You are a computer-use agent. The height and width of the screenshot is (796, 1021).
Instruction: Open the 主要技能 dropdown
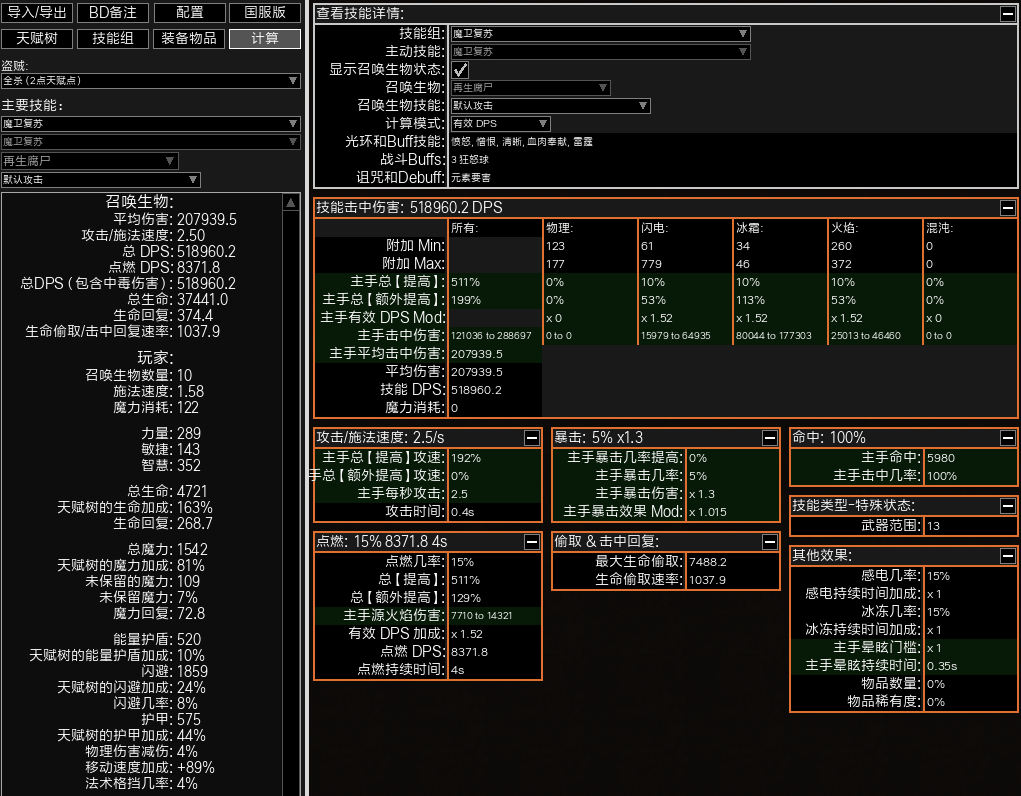click(150, 124)
